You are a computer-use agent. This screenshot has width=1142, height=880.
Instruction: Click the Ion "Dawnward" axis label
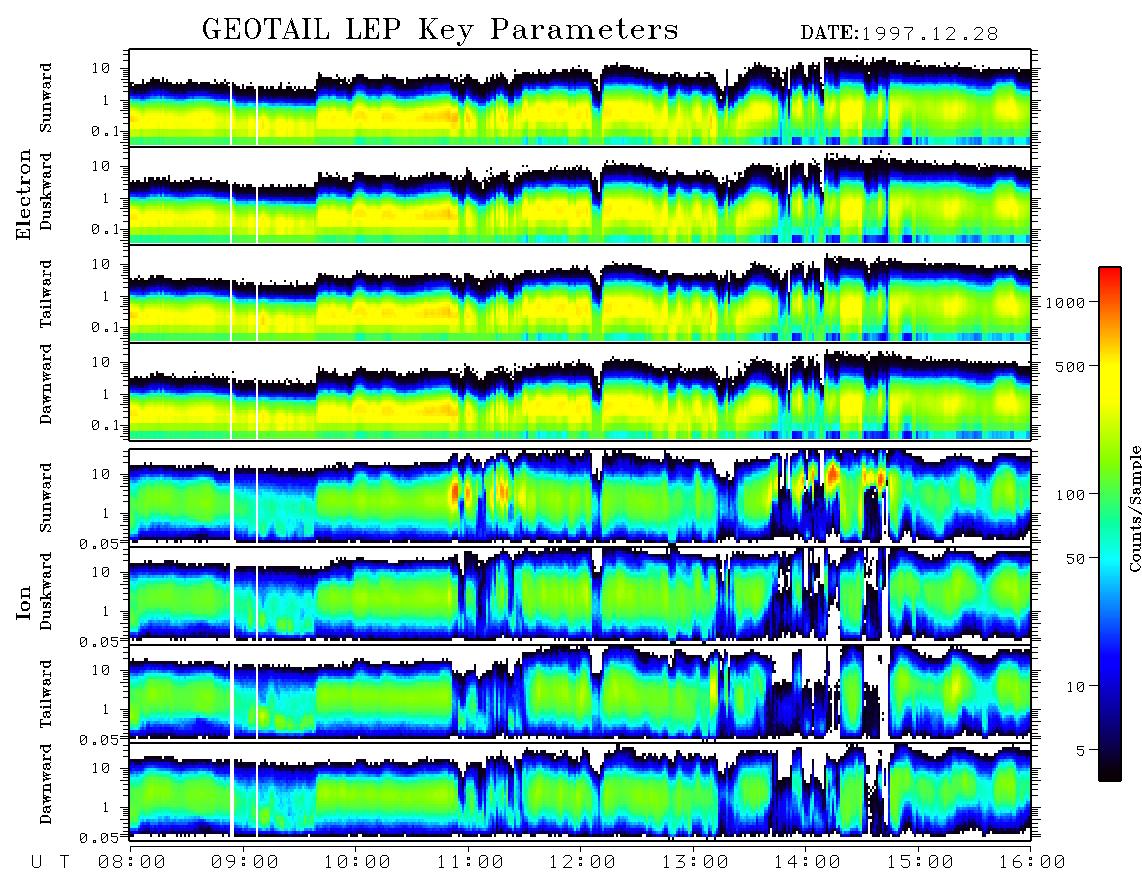46,783
